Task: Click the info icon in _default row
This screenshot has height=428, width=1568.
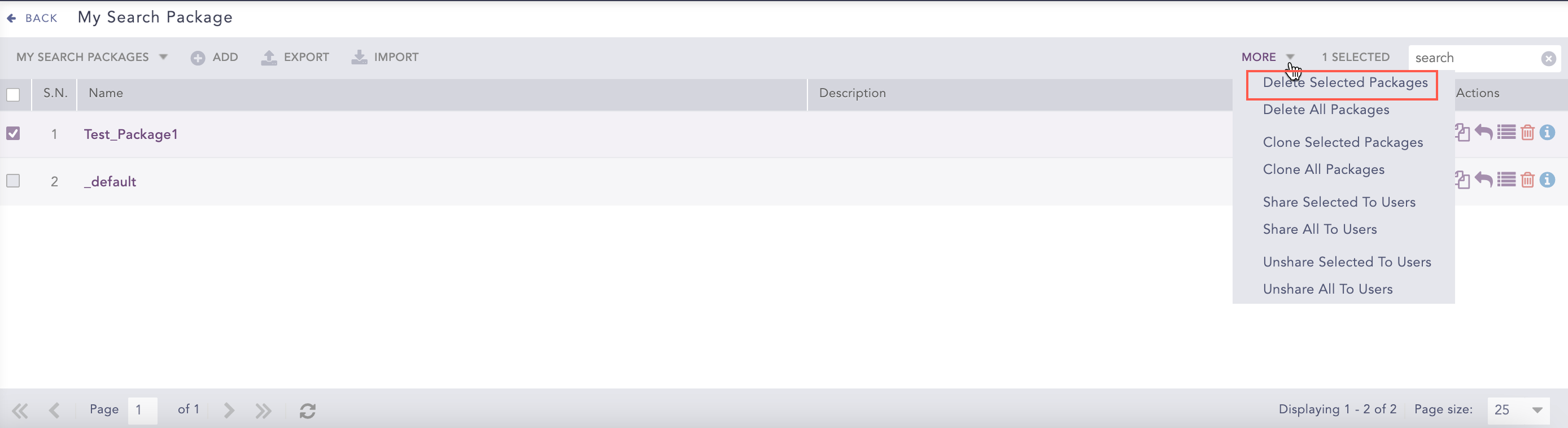Action: click(x=1547, y=180)
